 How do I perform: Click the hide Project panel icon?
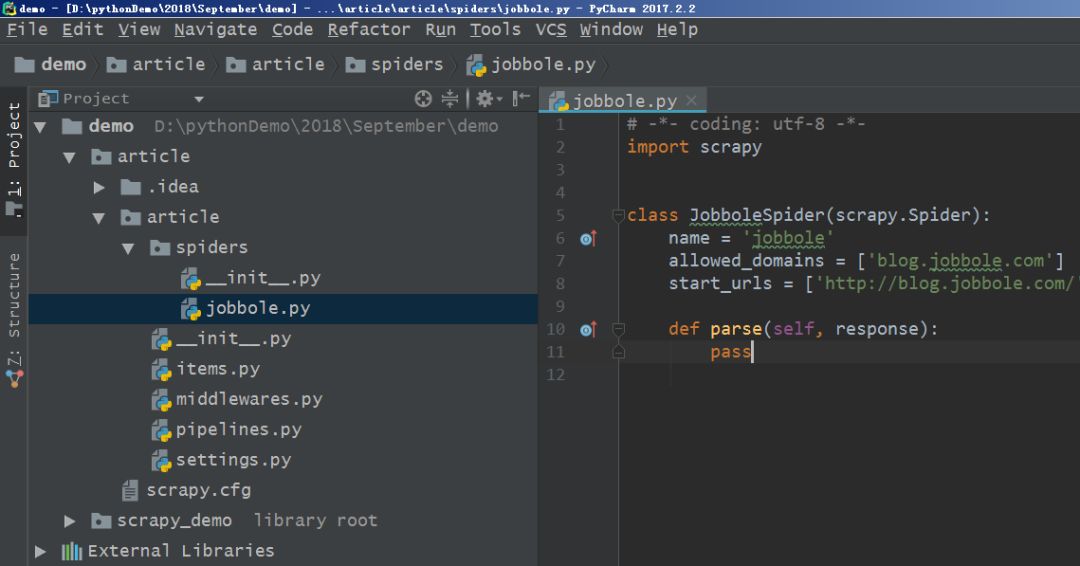pos(521,98)
